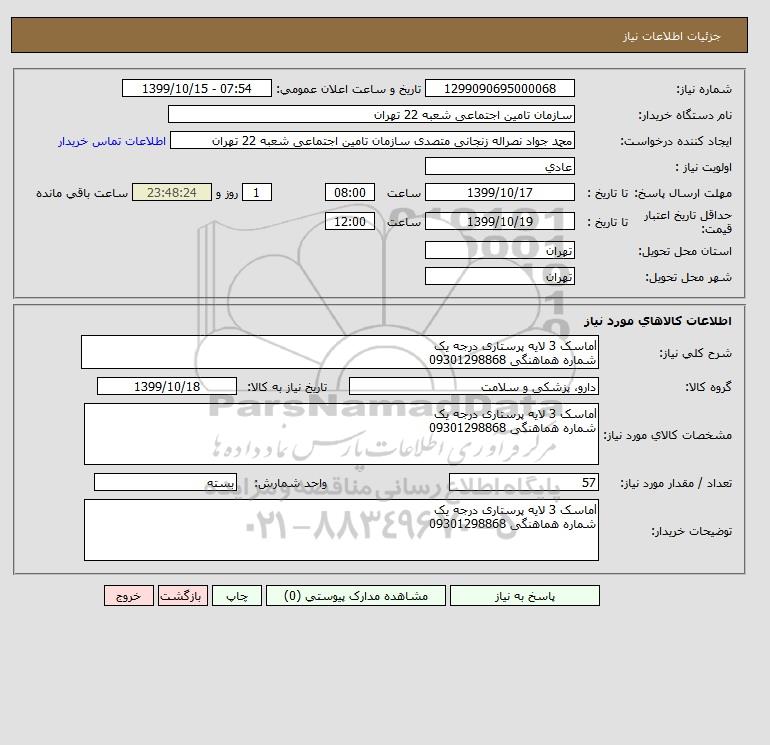Click the اطلاعات کالاهای مورد نیاز section heading
This screenshot has height=745, width=770.
(658, 321)
